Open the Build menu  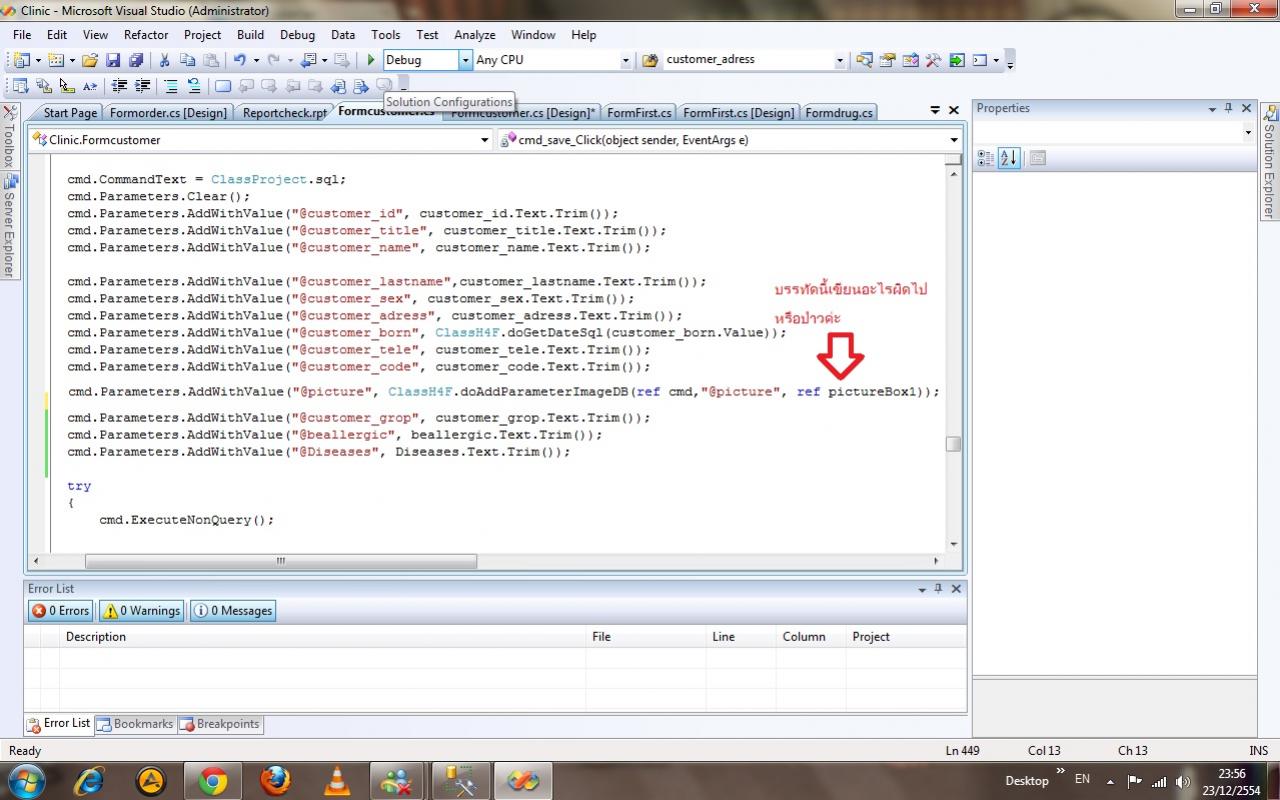251,34
